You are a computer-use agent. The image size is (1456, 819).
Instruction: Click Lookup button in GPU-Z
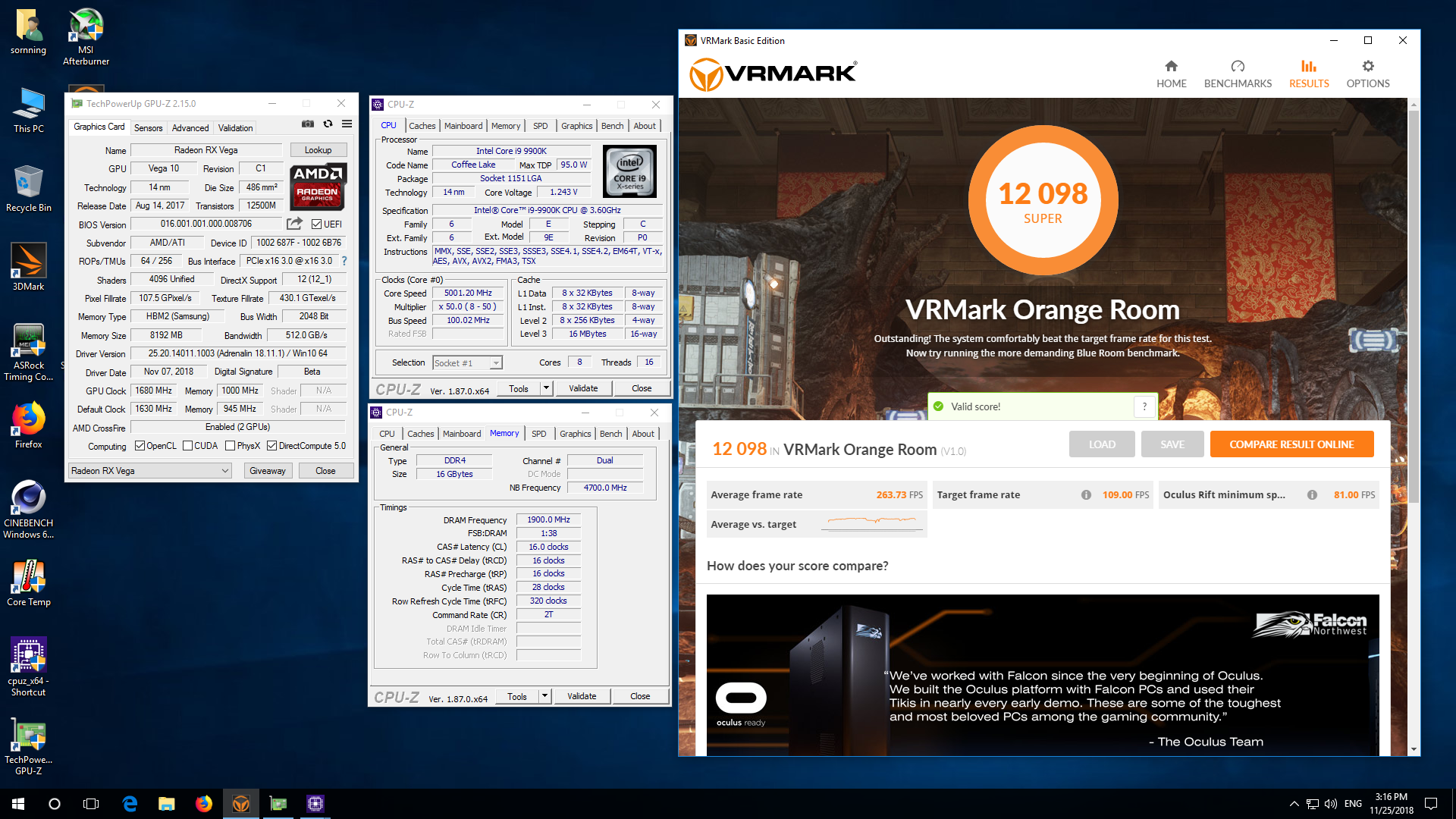[318, 150]
